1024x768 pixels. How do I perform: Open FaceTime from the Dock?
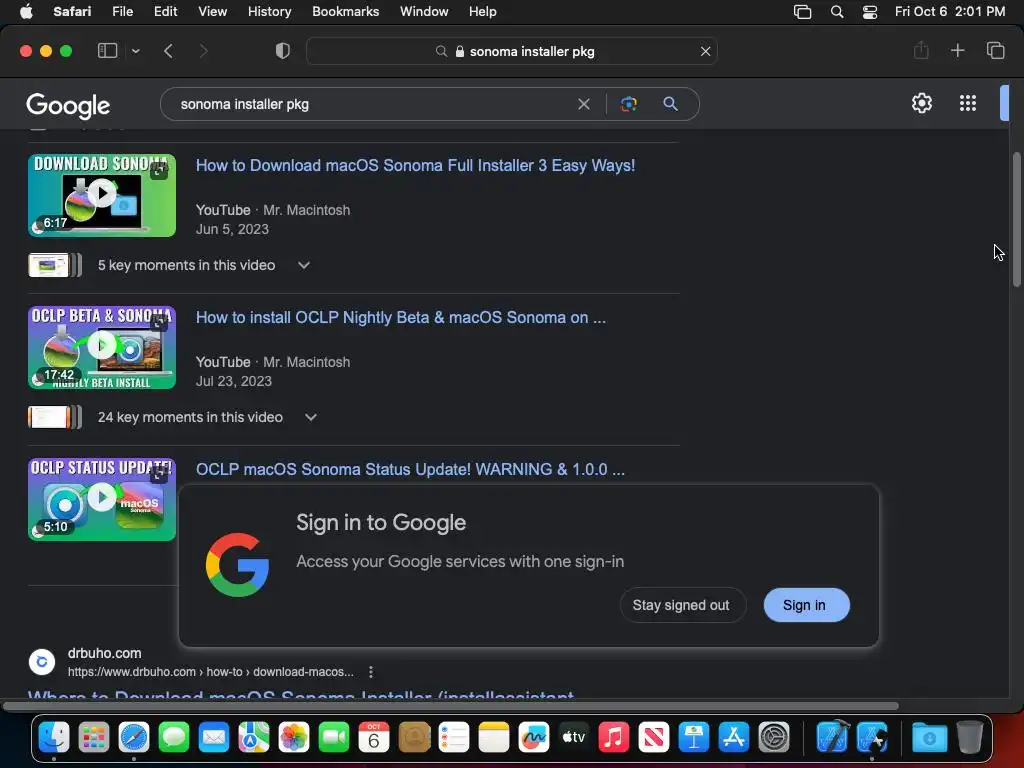point(334,738)
